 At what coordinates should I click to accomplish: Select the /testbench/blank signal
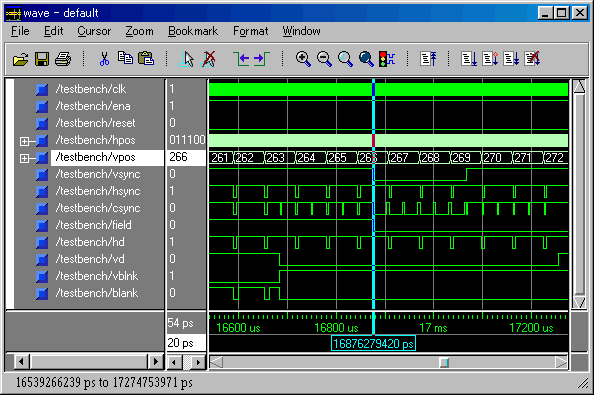[97, 293]
